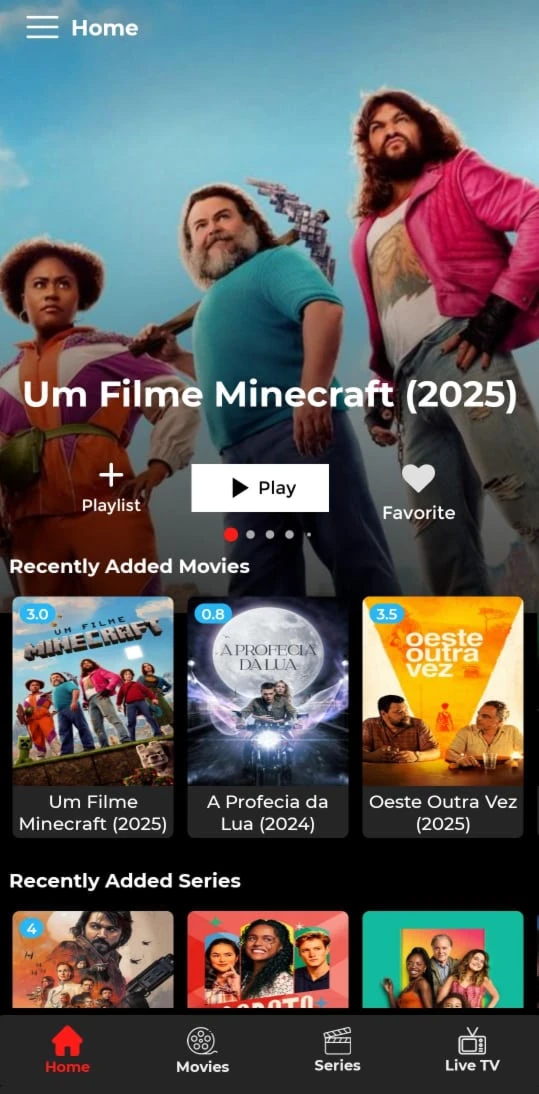Image resolution: width=539 pixels, height=1094 pixels.
Task: Open the Movies film reel icon
Action: [201, 1040]
